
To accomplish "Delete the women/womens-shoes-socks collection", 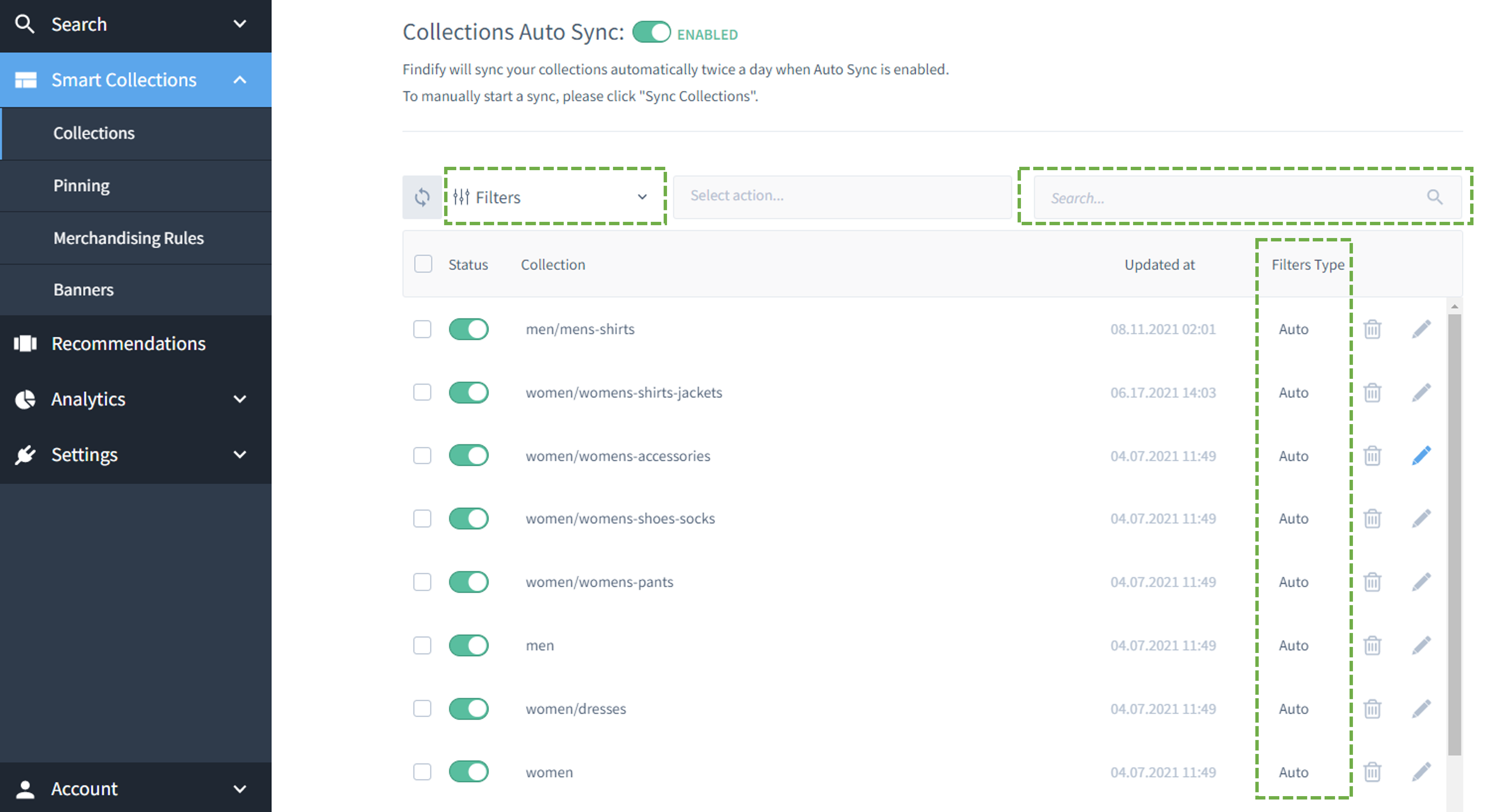I will tap(1372, 519).
